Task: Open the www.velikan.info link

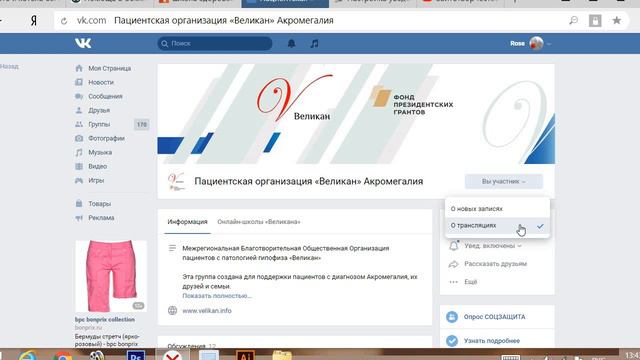Action: click(207, 311)
